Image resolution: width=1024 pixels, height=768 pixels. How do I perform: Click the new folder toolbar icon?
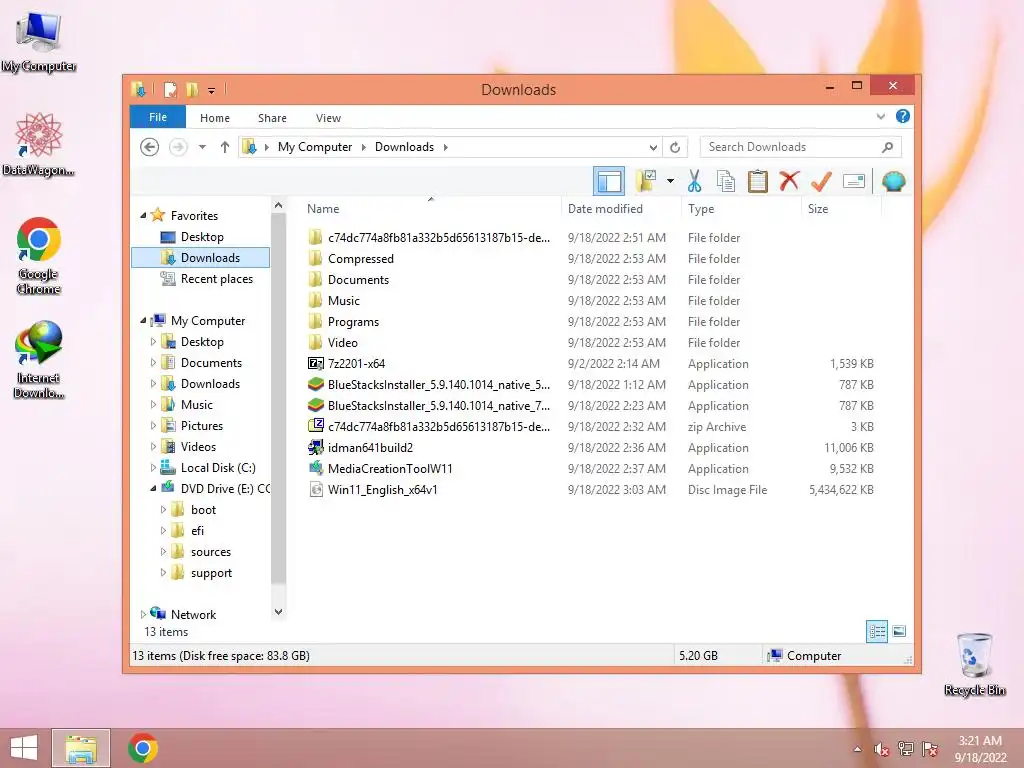click(x=646, y=181)
